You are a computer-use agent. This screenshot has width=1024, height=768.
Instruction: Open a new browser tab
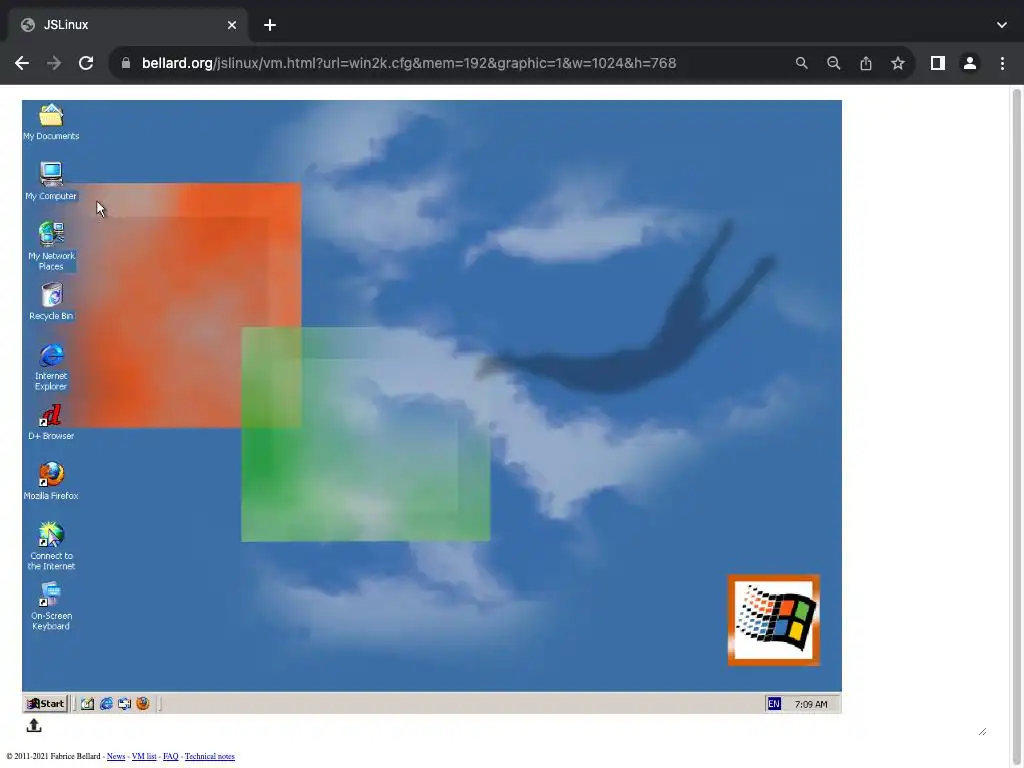(x=270, y=25)
